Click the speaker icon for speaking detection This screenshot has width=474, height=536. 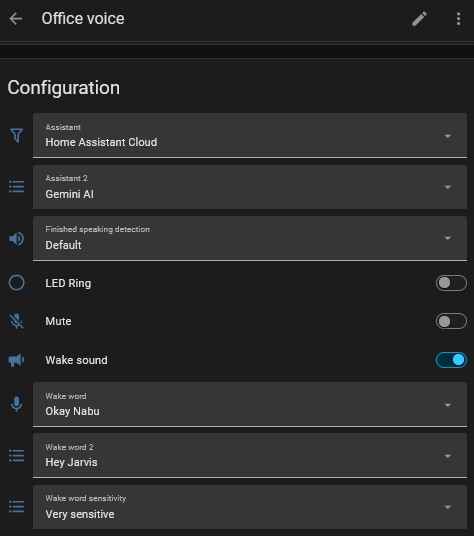[x=16, y=238]
